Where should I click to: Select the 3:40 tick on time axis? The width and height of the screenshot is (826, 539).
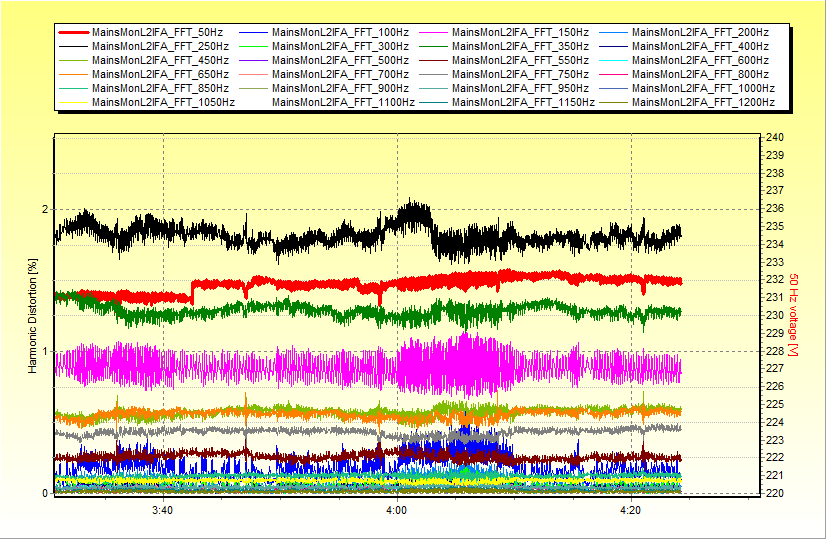pos(163,509)
